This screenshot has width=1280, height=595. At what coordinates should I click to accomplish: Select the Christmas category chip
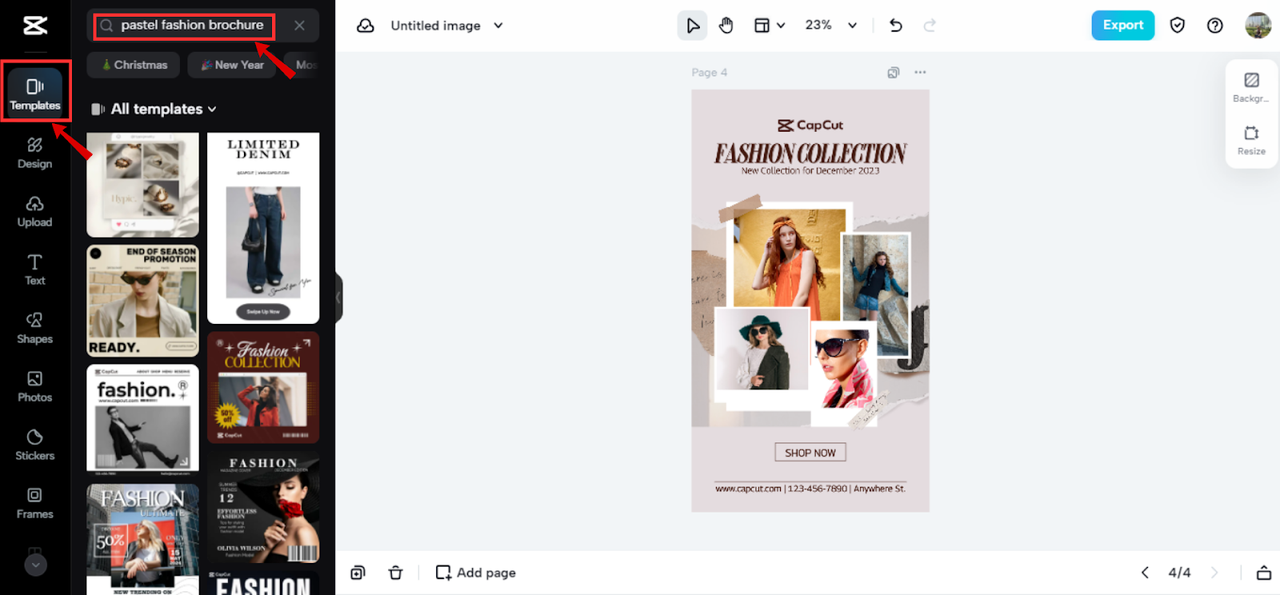tap(134, 65)
